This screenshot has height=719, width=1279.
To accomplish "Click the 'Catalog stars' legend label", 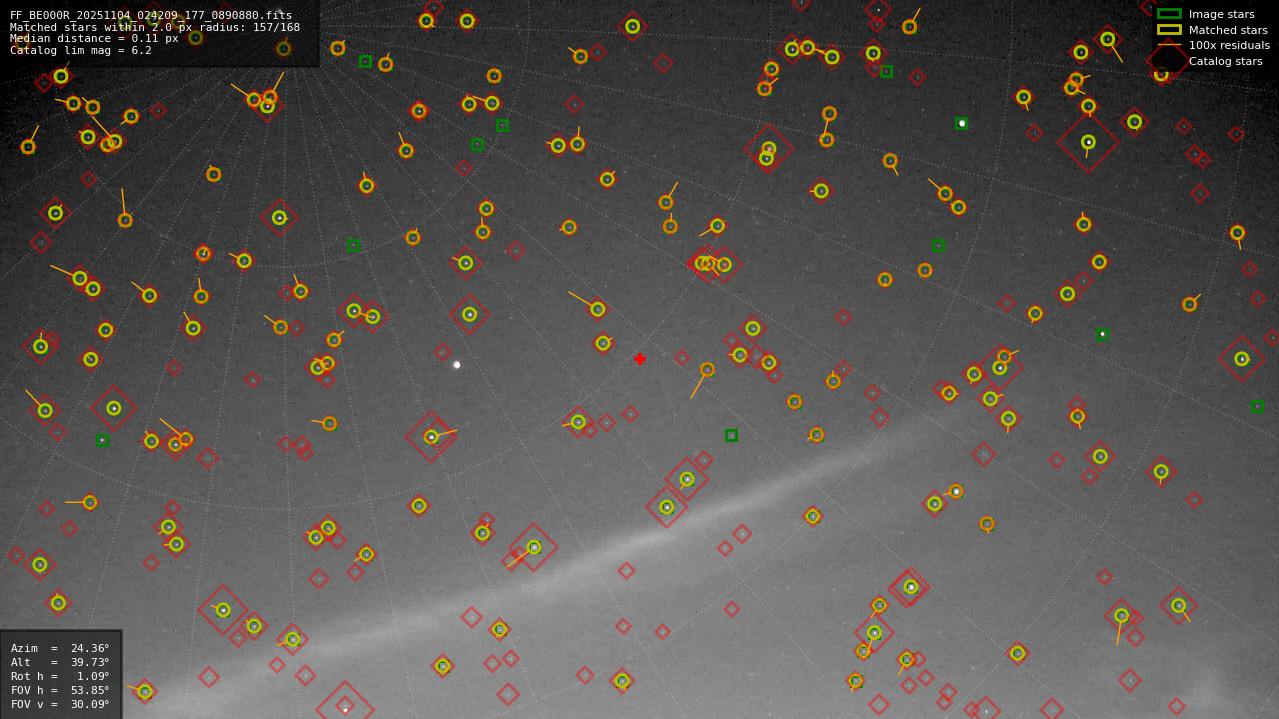I will tap(1225, 61).
